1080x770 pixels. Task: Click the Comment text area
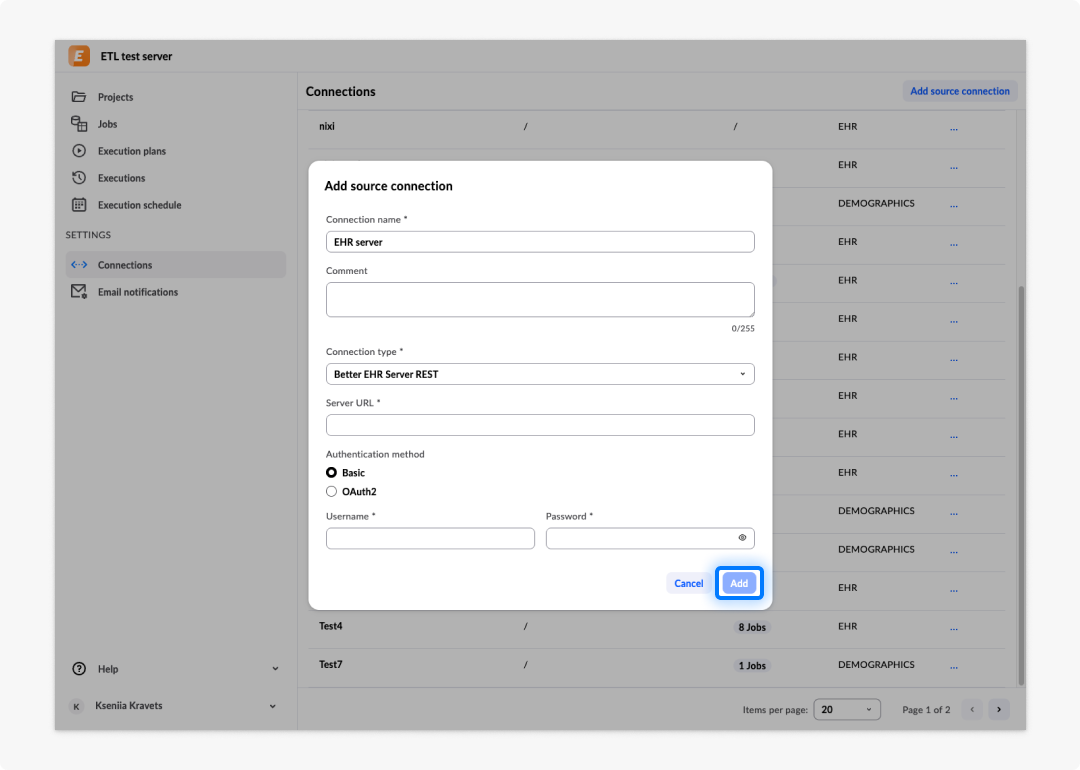point(540,300)
